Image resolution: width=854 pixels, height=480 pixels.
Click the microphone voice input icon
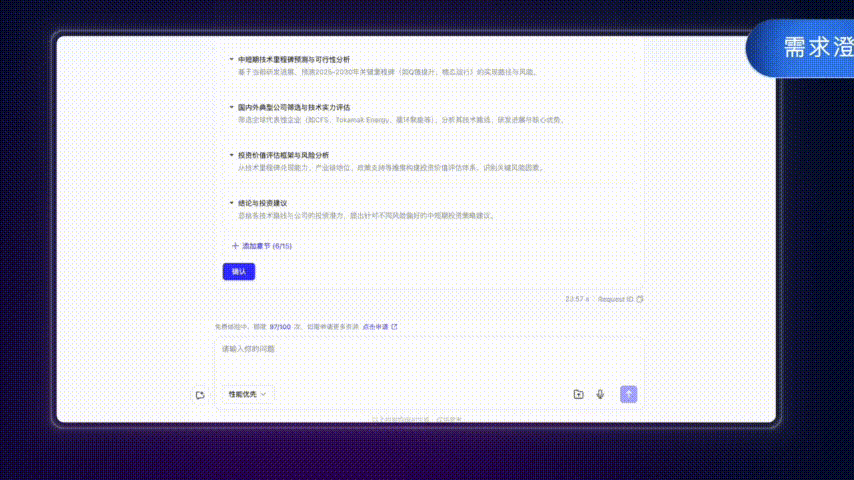pos(600,394)
